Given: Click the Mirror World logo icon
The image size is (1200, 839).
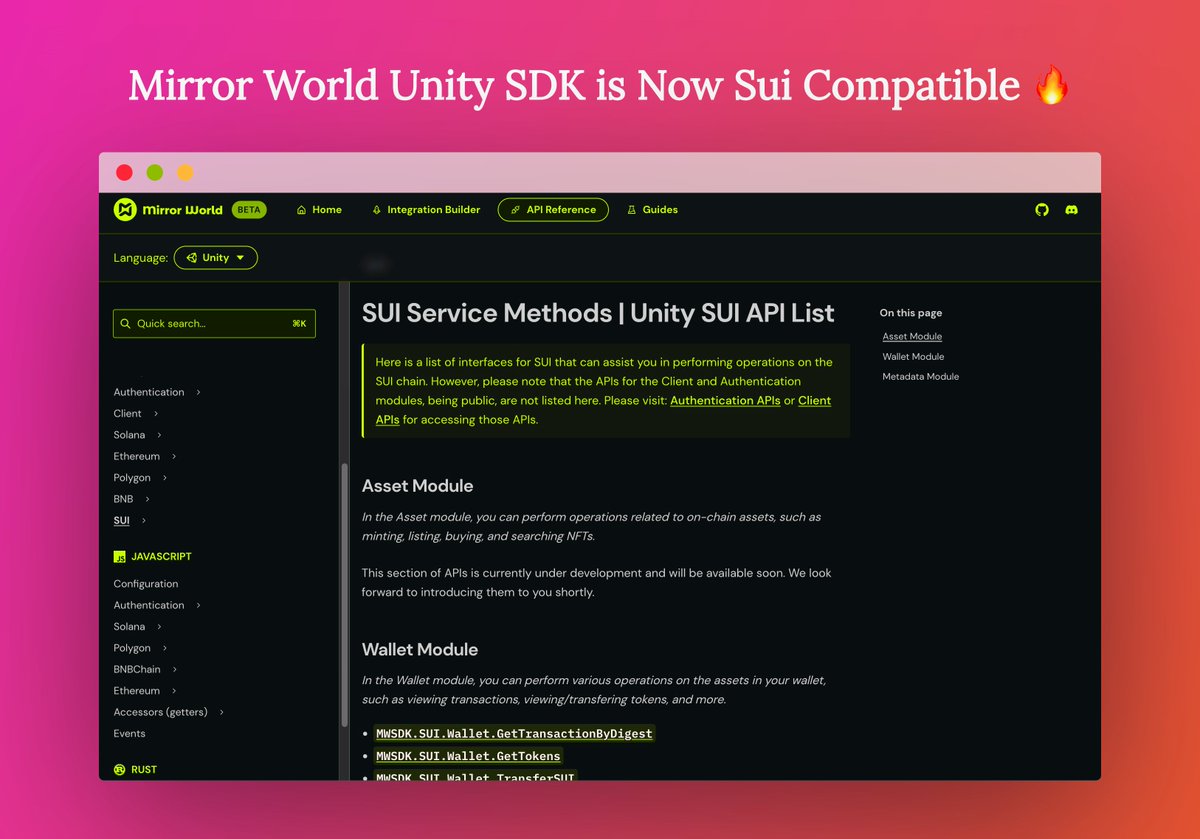Looking at the screenshot, I should point(125,209).
